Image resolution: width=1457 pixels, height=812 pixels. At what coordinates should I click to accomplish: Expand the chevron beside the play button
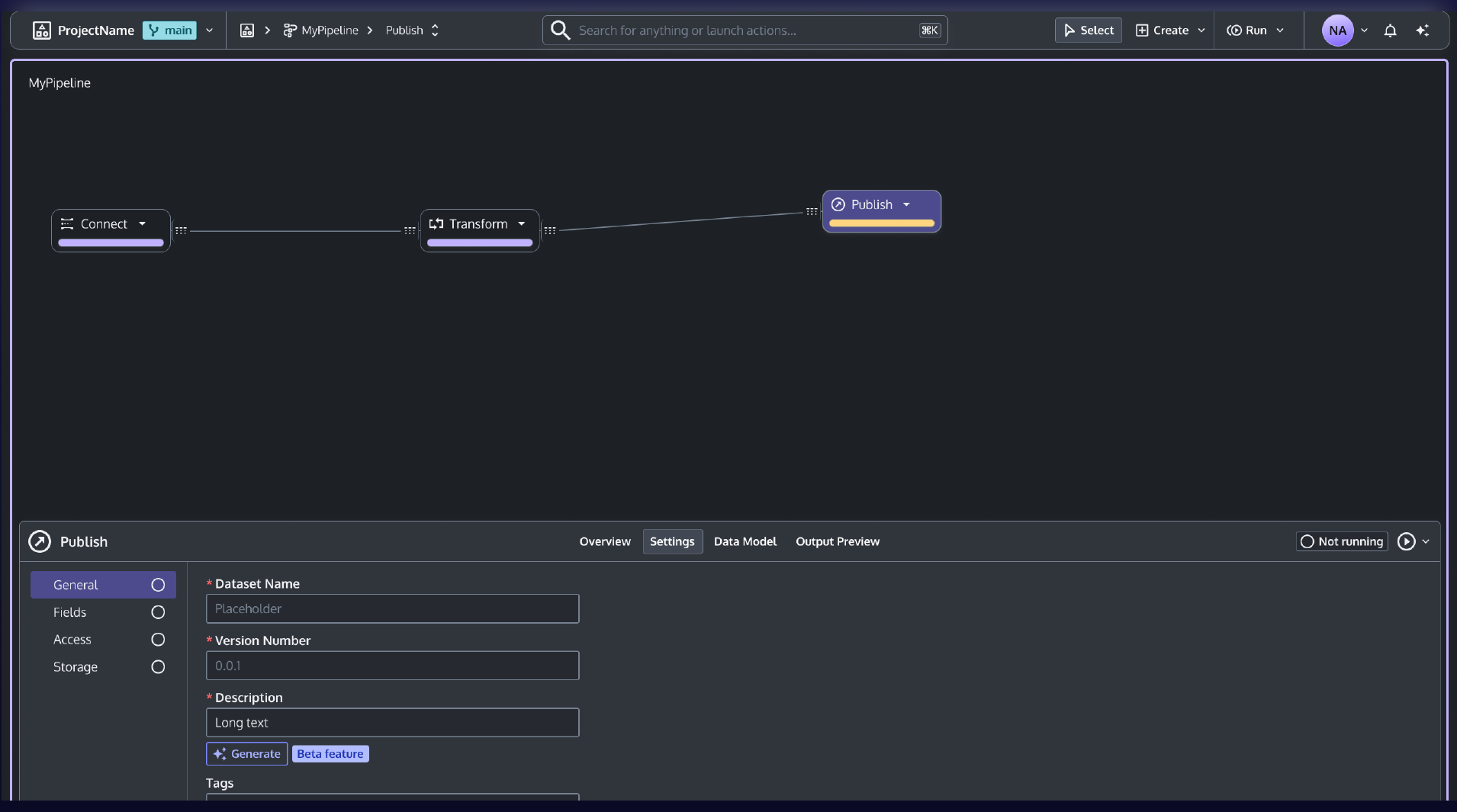(1426, 541)
